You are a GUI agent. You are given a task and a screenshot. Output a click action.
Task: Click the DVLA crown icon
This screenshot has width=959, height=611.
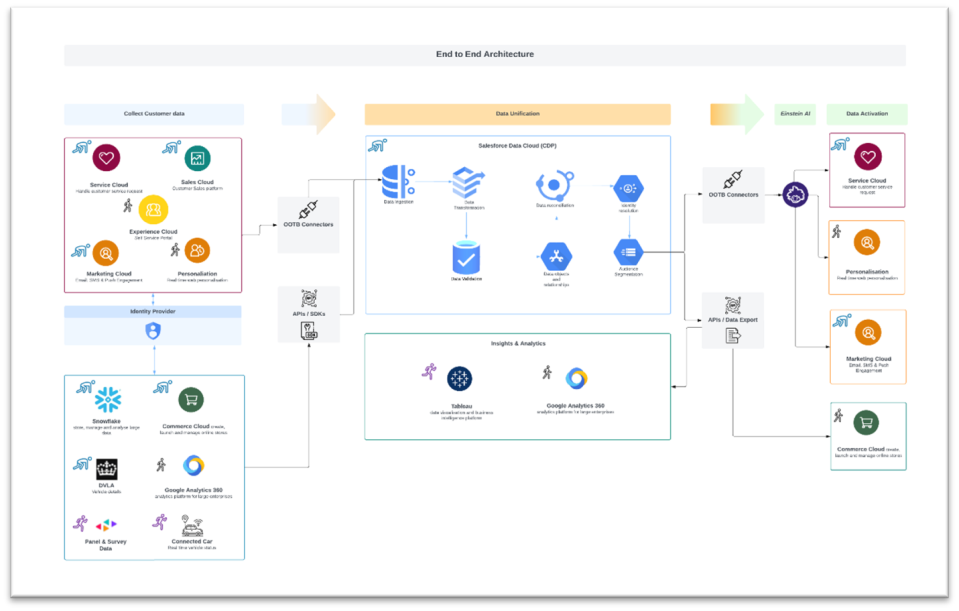tap(107, 469)
